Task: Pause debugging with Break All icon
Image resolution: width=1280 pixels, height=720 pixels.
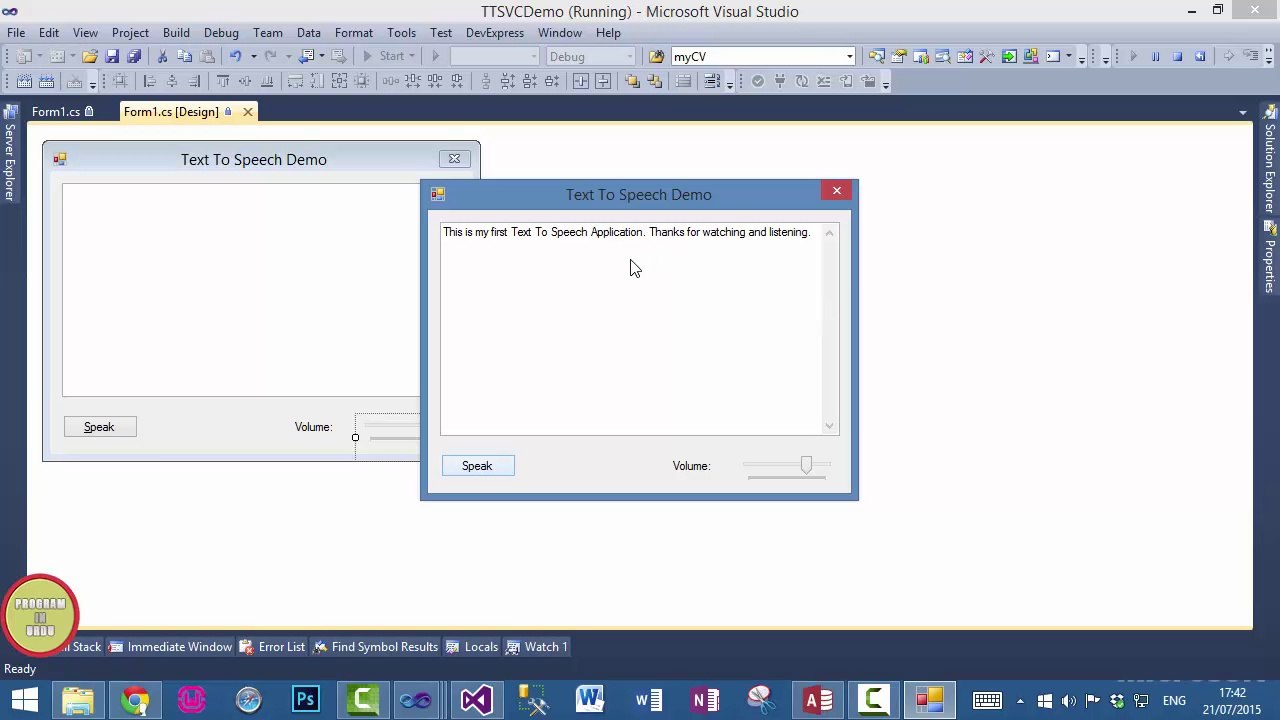Action: coord(1155,56)
